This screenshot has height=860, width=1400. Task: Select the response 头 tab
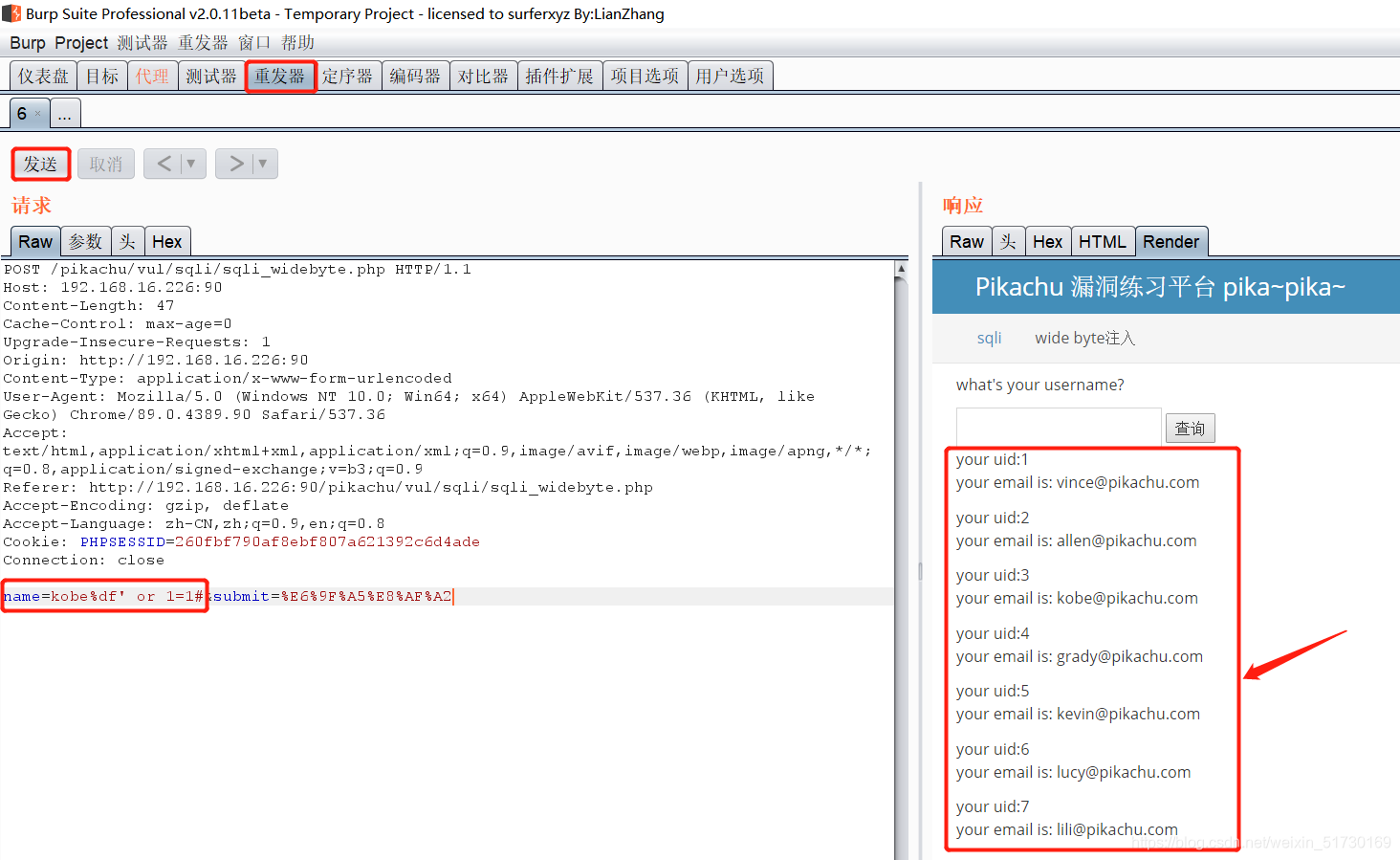1008,242
